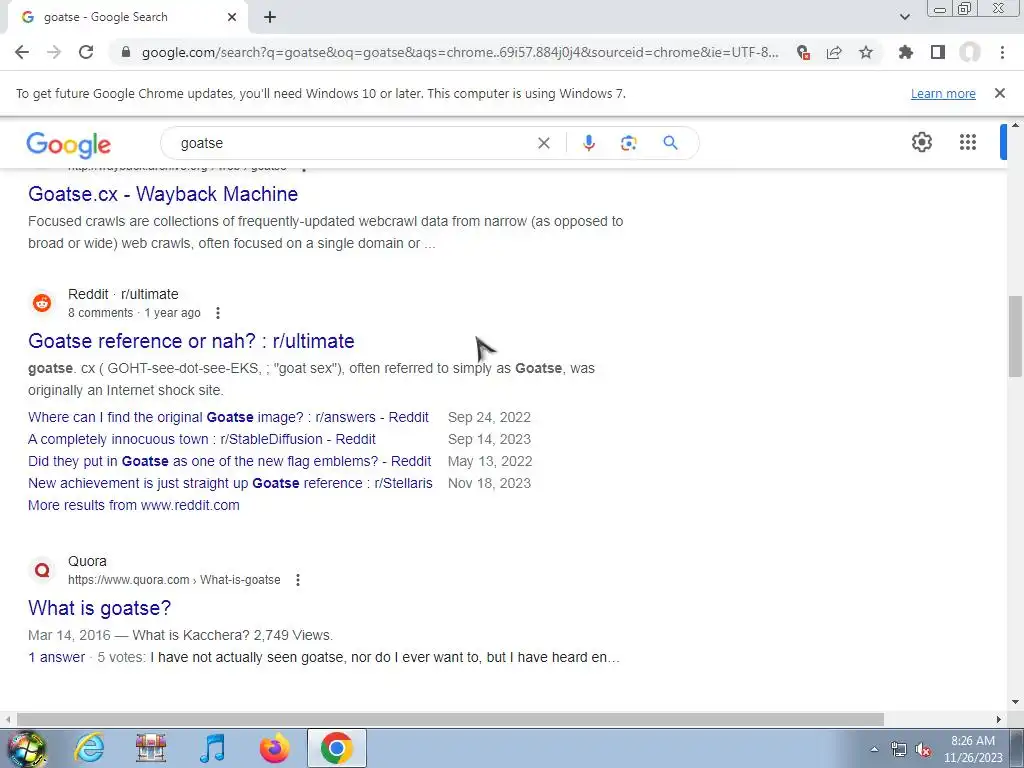The width and height of the screenshot is (1024, 768).
Task: Close the 'goatse - Google Search' tab
Action: (x=232, y=17)
